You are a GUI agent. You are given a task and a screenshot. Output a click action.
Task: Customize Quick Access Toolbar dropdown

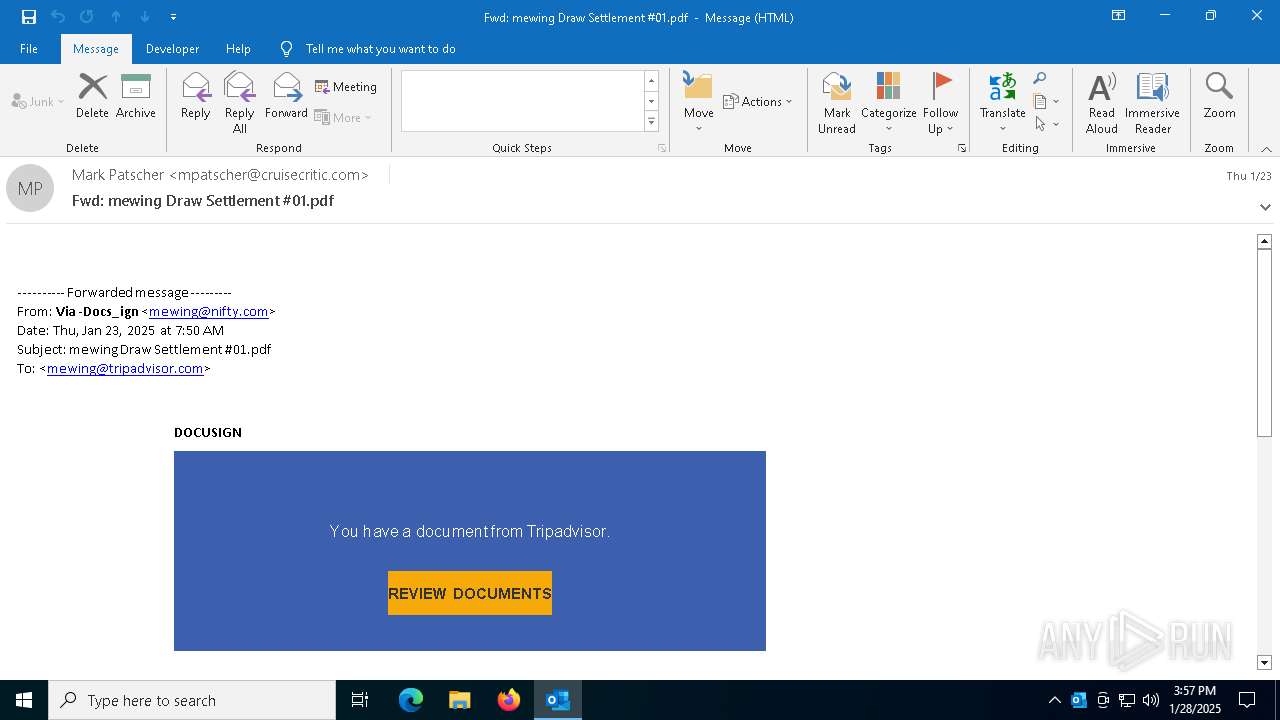tap(174, 17)
